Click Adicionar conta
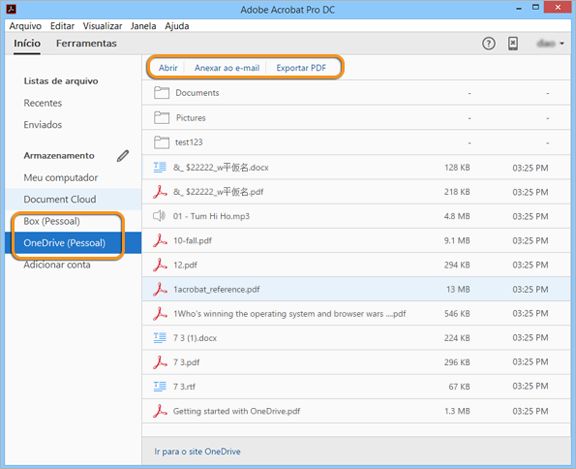 click(x=57, y=265)
